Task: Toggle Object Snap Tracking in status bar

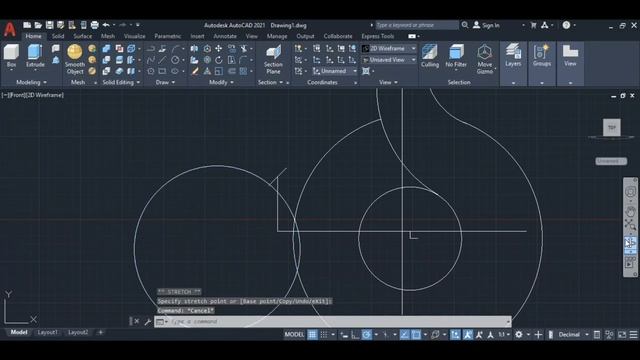Action: (404, 335)
